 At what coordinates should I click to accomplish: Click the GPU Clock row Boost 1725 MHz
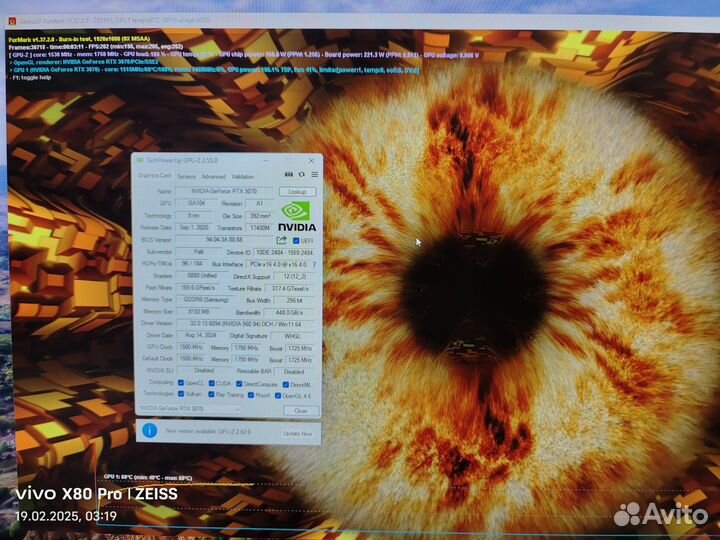pyautogui.click(x=300, y=349)
